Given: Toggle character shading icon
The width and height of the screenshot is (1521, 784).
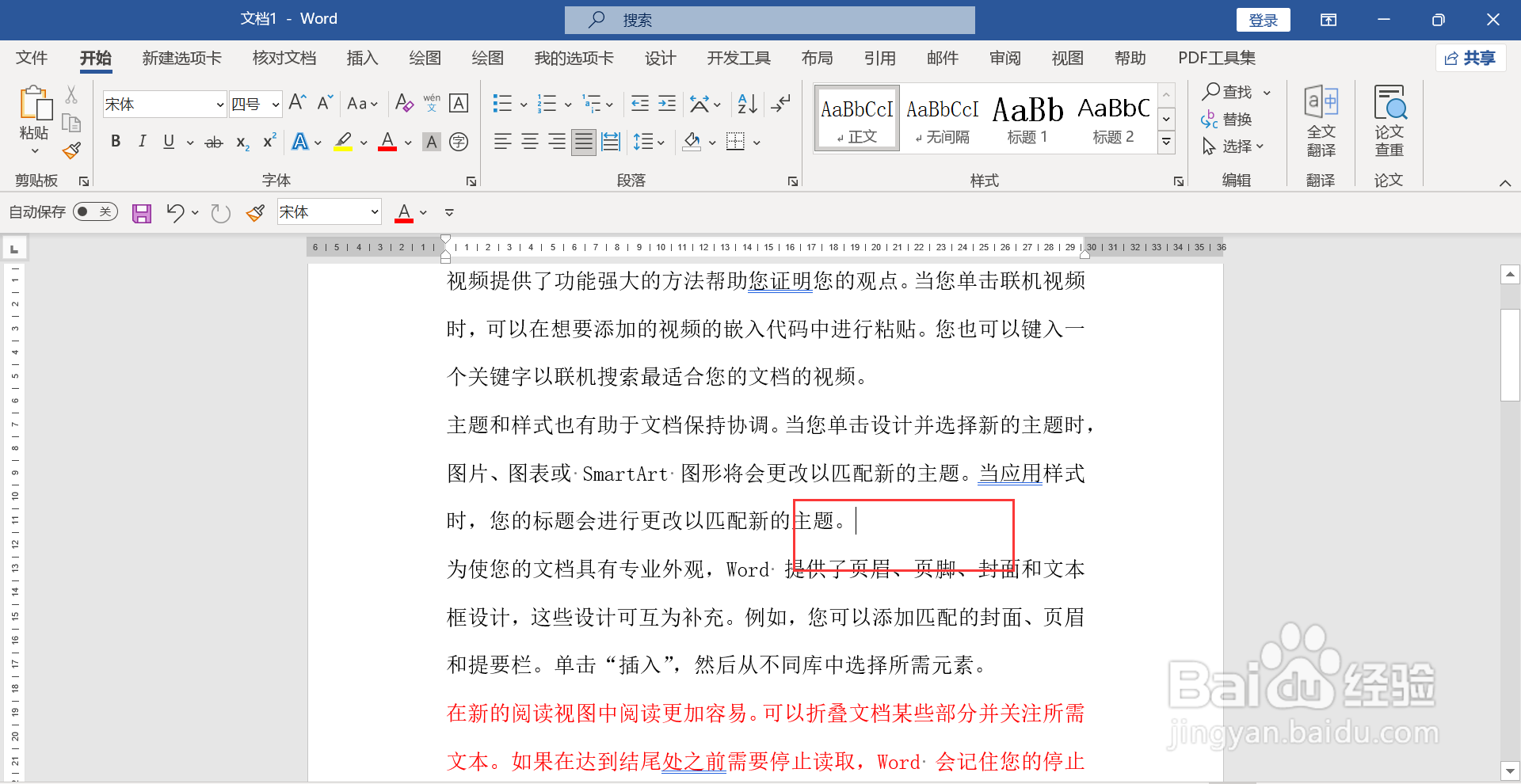Looking at the screenshot, I should pos(432,142).
